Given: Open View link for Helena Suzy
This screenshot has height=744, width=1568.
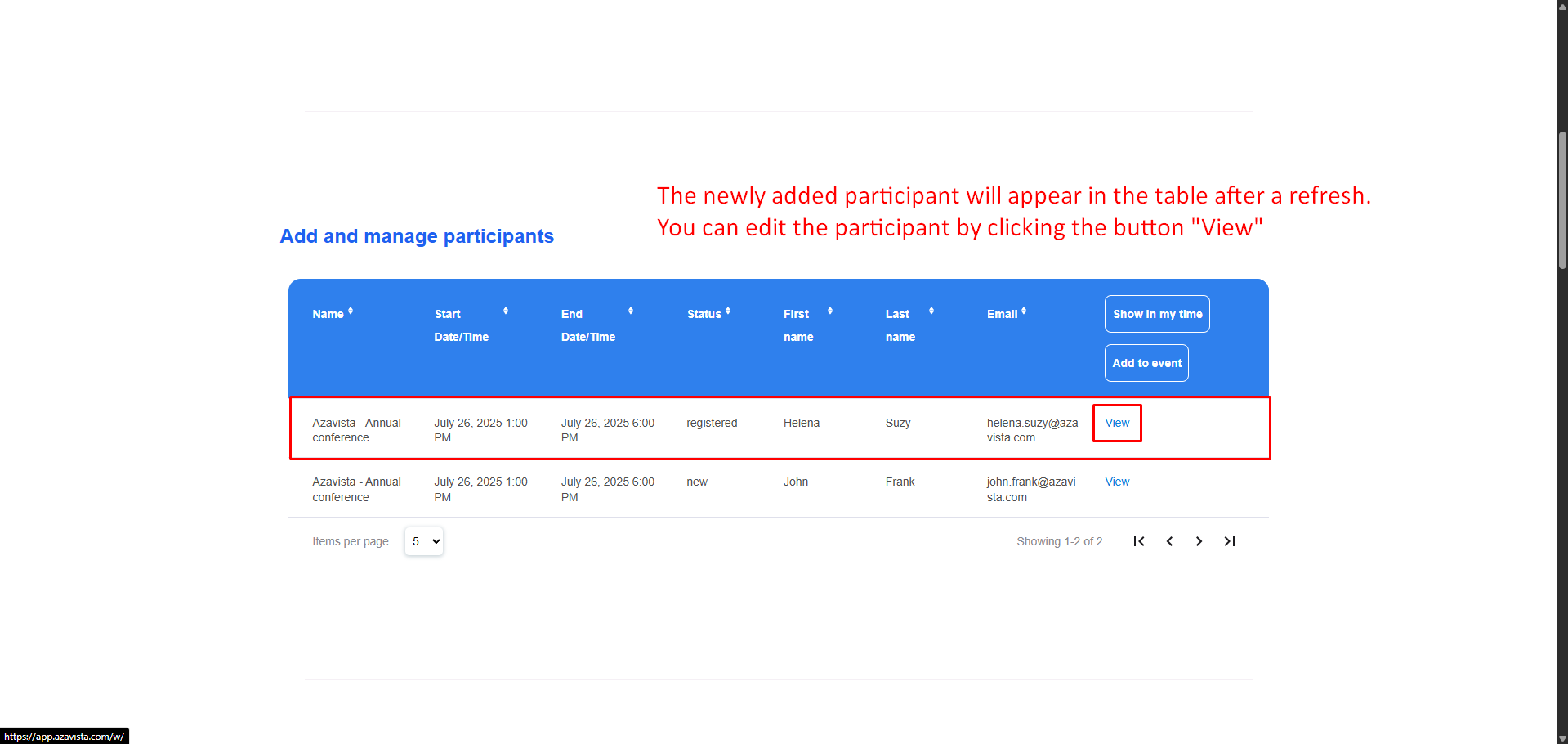Looking at the screenshot, I should coord(1117,423).
